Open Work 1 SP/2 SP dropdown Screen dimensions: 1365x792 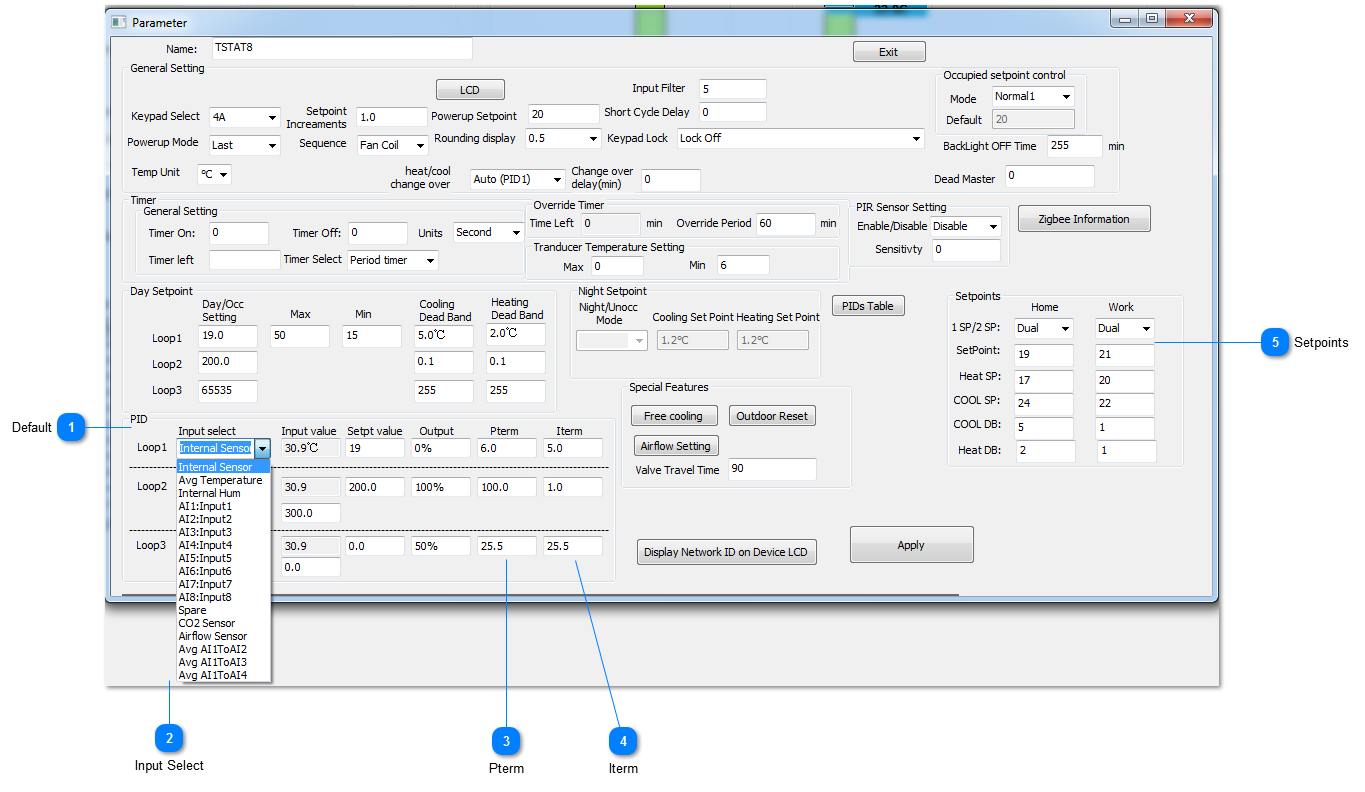1125,328
